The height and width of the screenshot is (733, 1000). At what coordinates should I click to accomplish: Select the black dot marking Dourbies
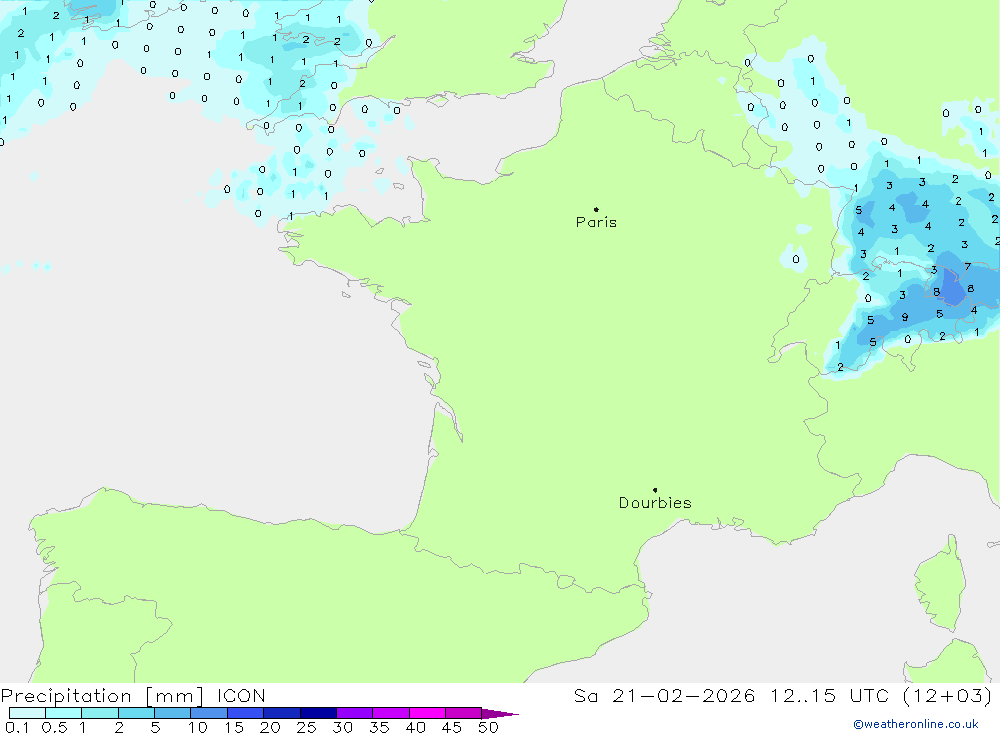tap(655, 490)
